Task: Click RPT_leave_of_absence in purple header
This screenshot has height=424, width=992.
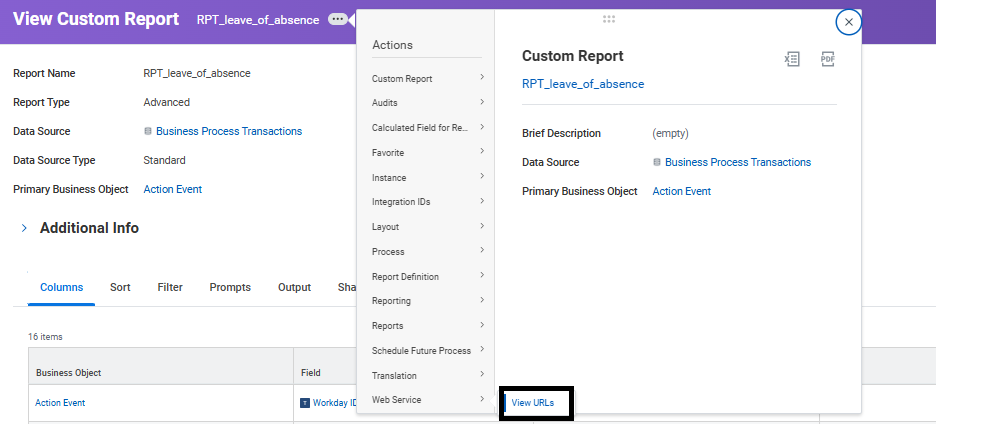Action: click(x=257, y=20)
